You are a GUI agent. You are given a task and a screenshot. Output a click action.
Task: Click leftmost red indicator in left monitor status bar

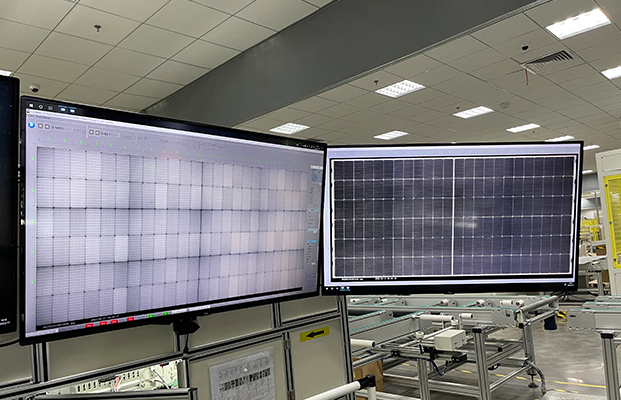coord(89,326)
